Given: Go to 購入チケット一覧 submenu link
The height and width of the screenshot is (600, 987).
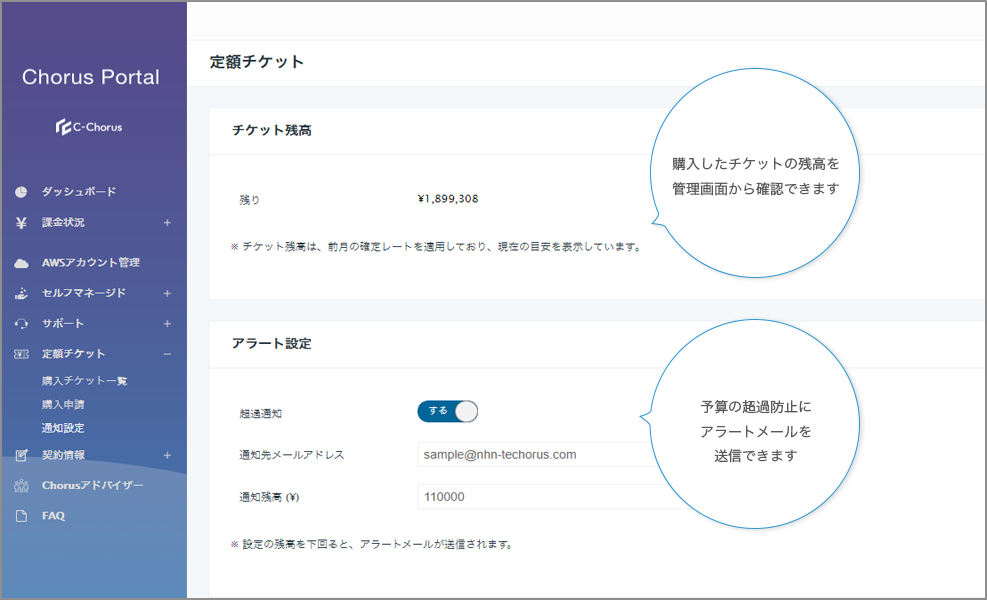Looking at the screenshot, I should tap(84, 381).
